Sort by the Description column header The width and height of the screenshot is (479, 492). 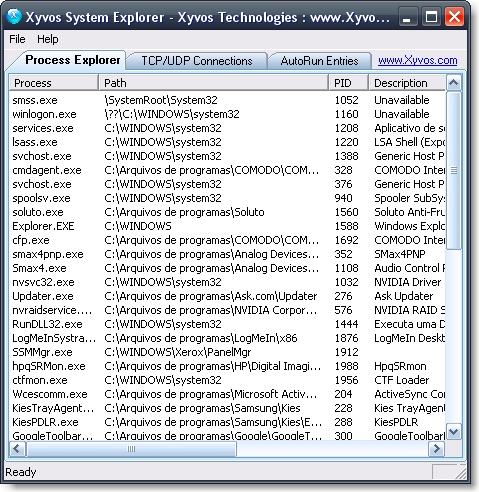pyautogui.click(x=407, y=83)
